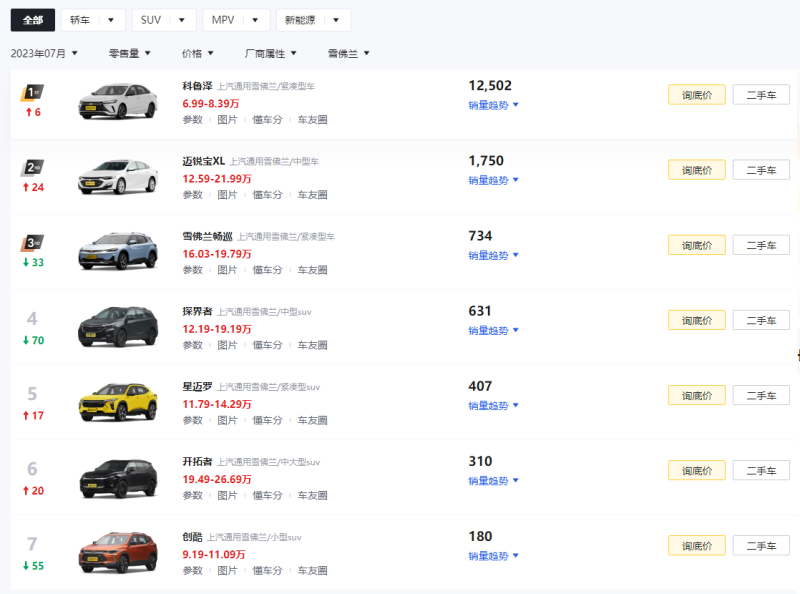The width and height of the screenshot is (800, 594).
Task: Open the 雪佛兰 brand filter dropdown
Action: click(x=348, y=53)
